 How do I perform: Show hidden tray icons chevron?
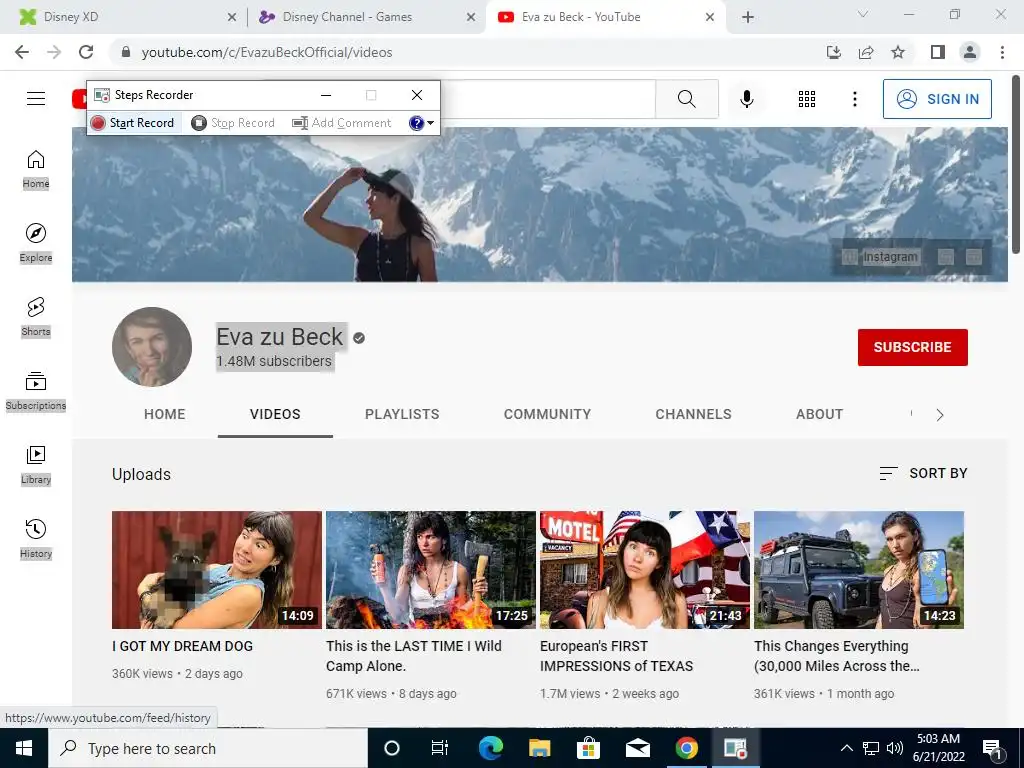click(846, 748)
